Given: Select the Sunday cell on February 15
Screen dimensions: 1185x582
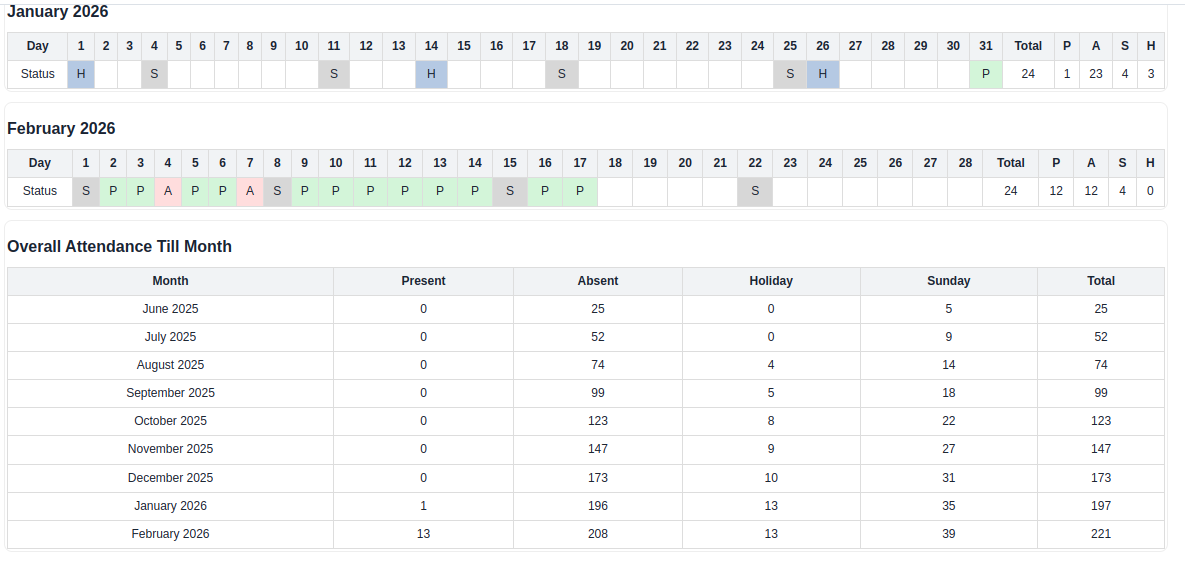Looking at the screenshot, I should click(x=510, y=190).
